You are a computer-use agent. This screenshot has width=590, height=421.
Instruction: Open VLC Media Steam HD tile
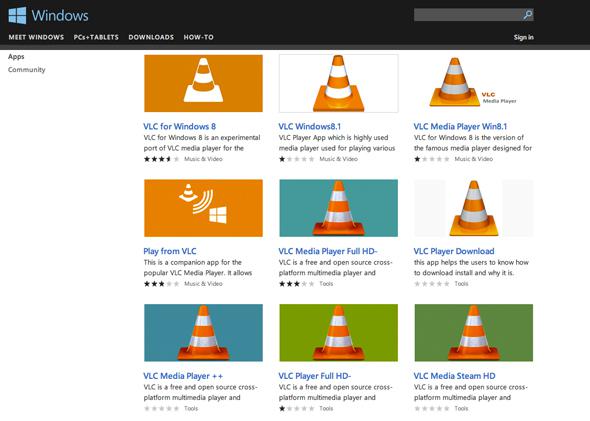pos(473,333)
